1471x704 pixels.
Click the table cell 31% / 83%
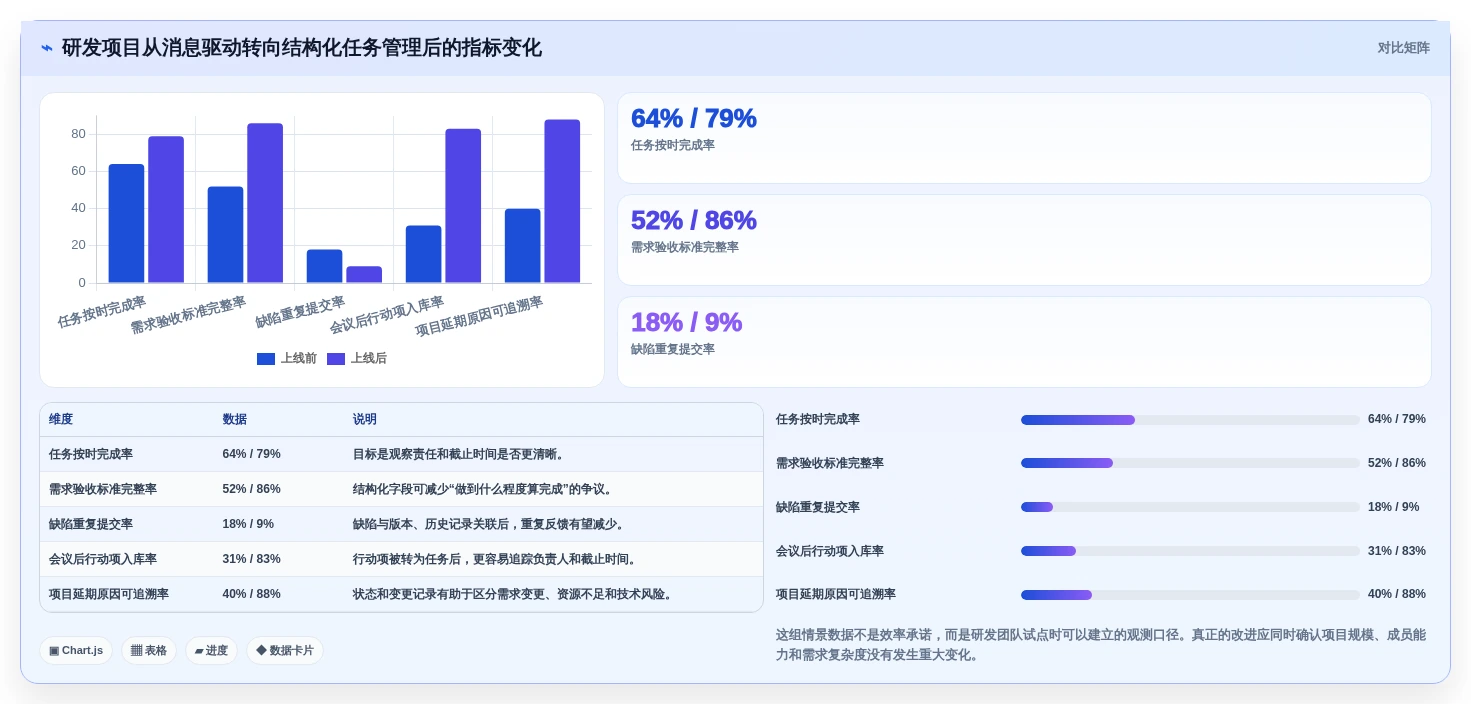[x=252, y=559]
